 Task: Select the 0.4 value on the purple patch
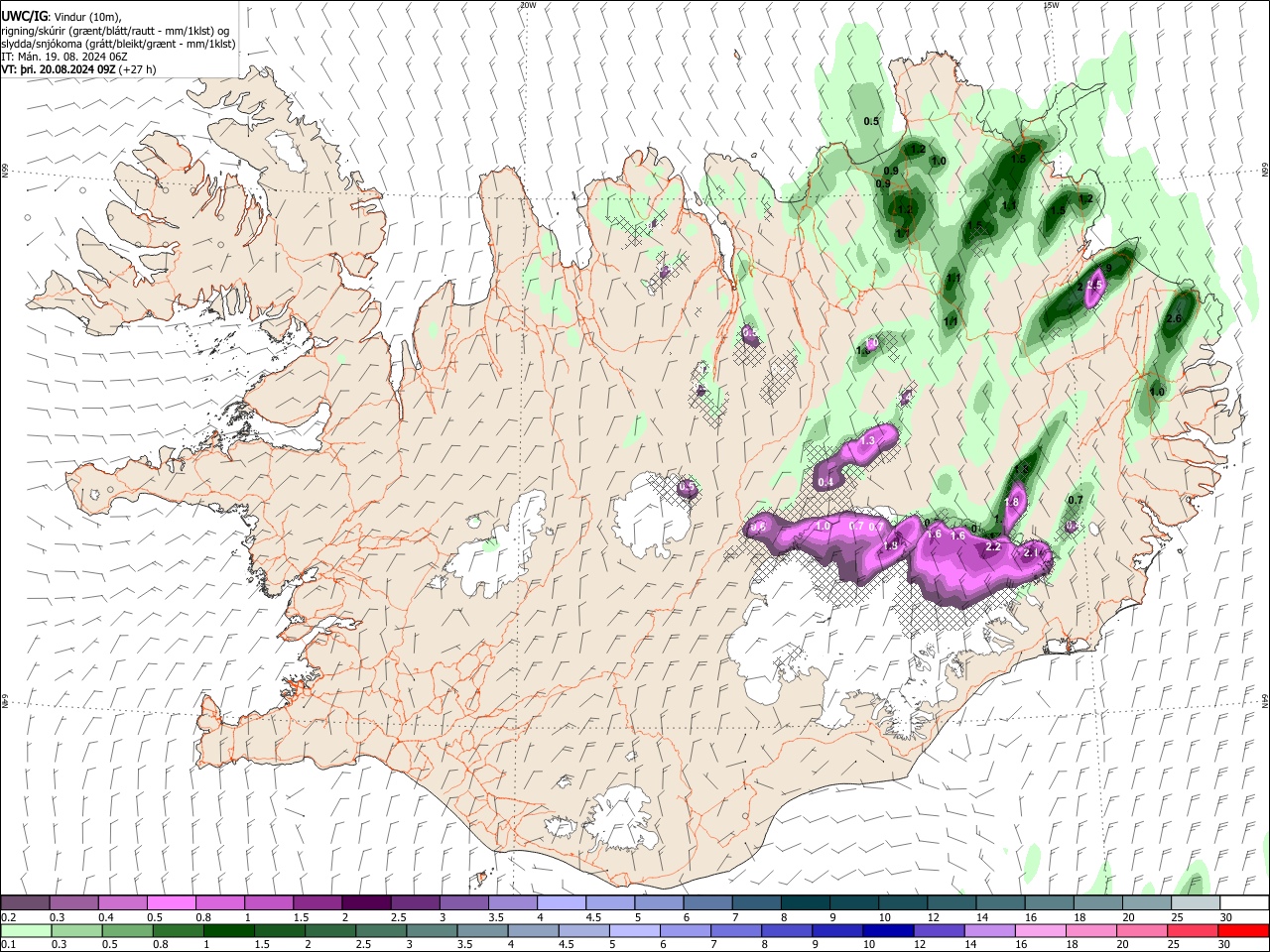(825, 482)
